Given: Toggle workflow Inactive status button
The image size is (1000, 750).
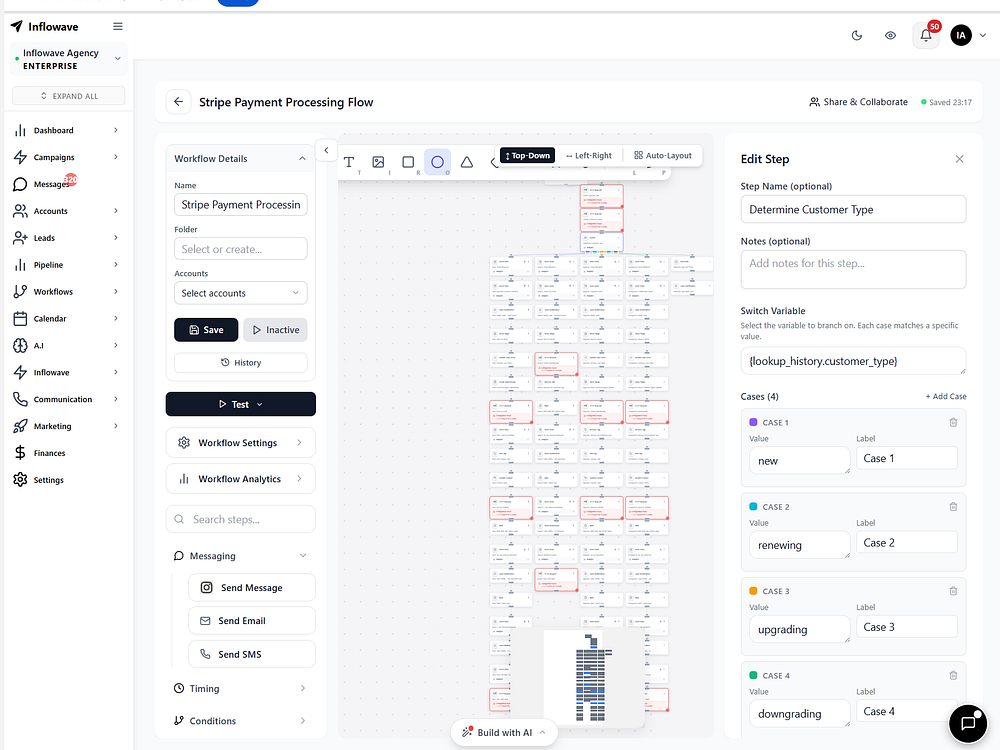Looking at the screenshot, I should point(276,330).
